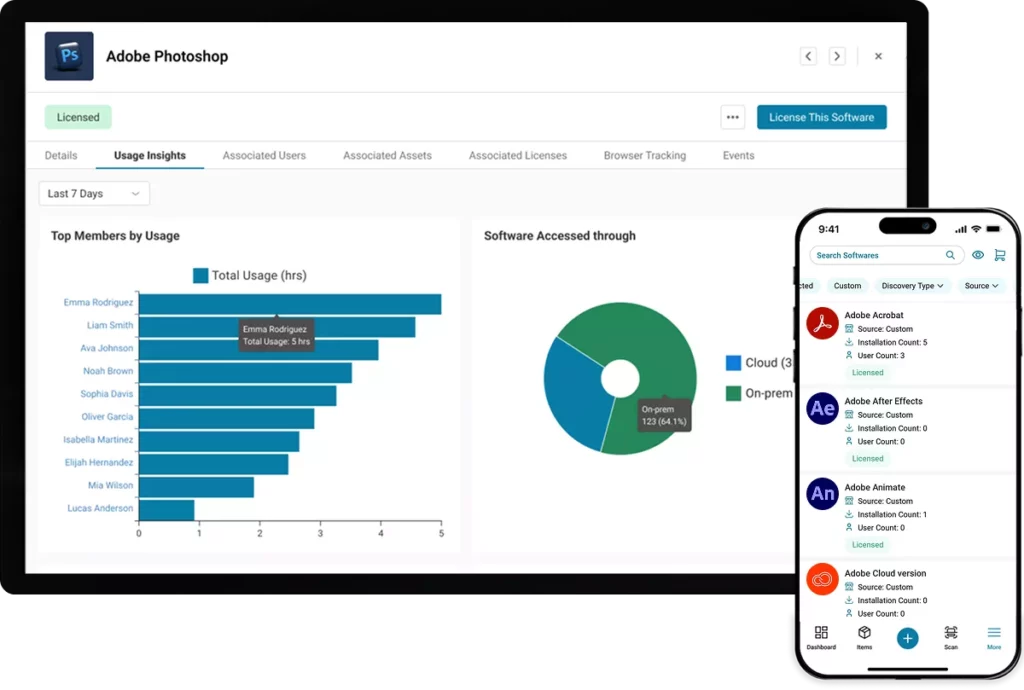Click the Search Softwares input field

(x=880, y=255)
